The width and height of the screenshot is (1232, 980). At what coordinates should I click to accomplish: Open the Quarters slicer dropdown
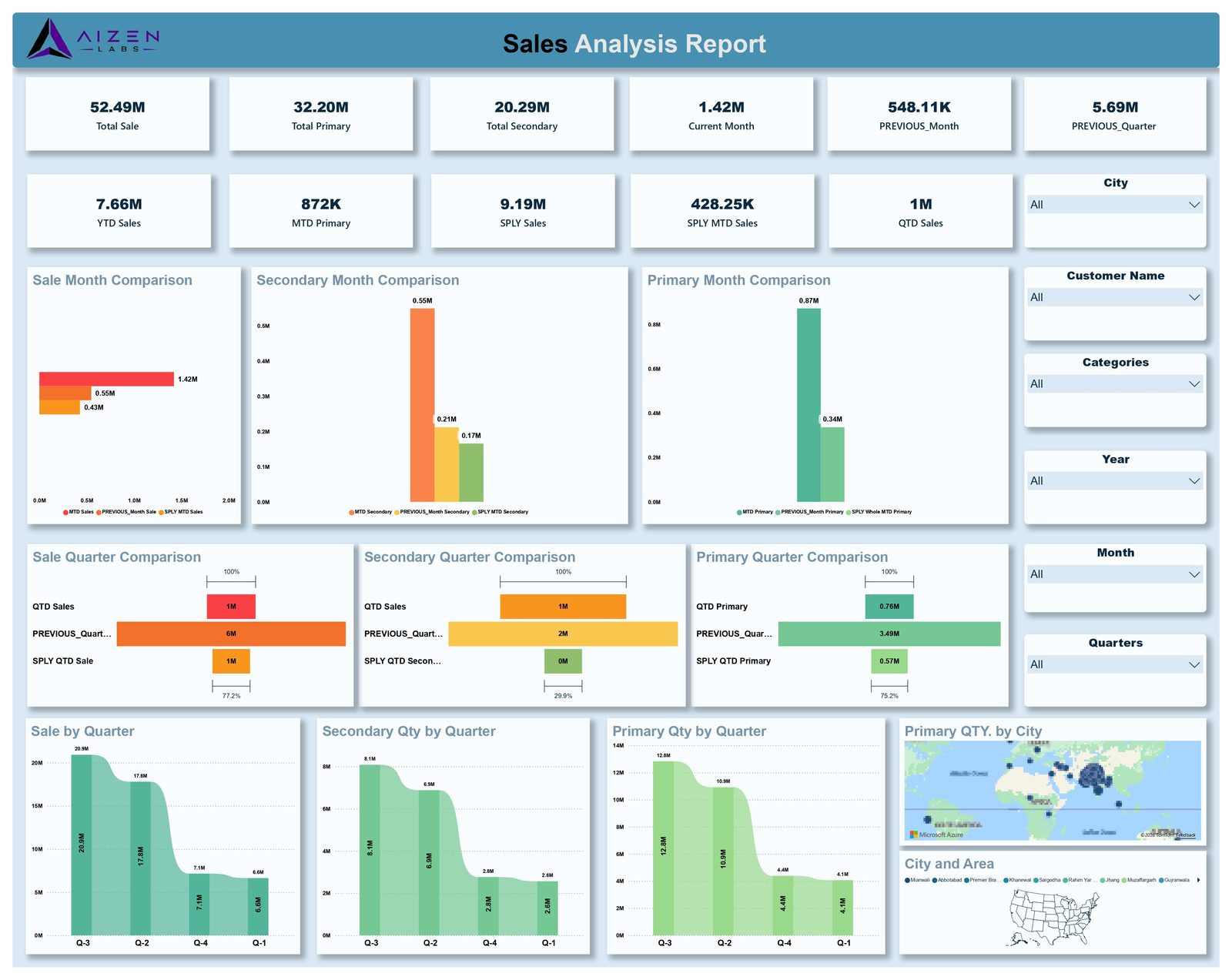[x=1115, y=664]
